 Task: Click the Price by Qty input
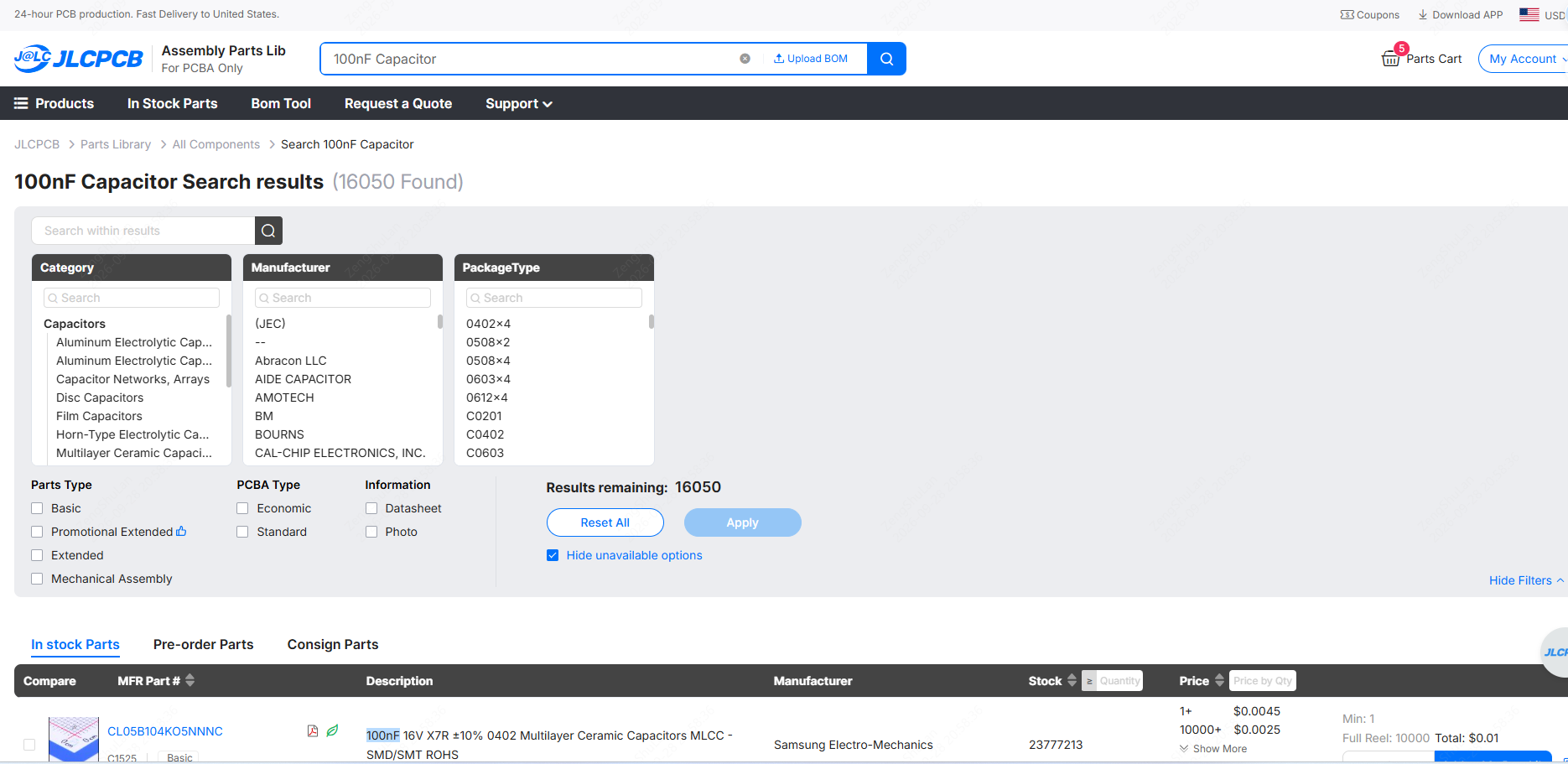pos(1263,680)
